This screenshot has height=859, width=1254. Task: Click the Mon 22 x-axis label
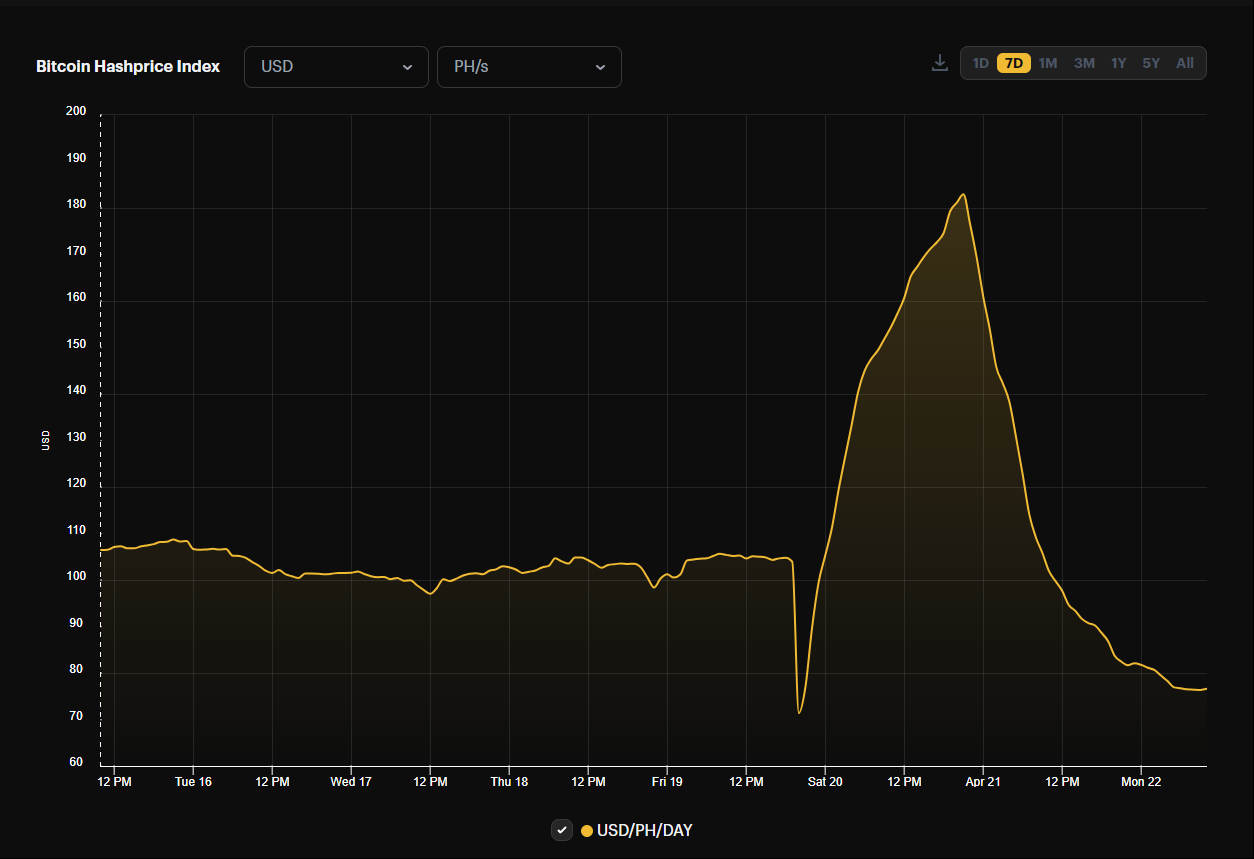click(x=1141, y=782)
